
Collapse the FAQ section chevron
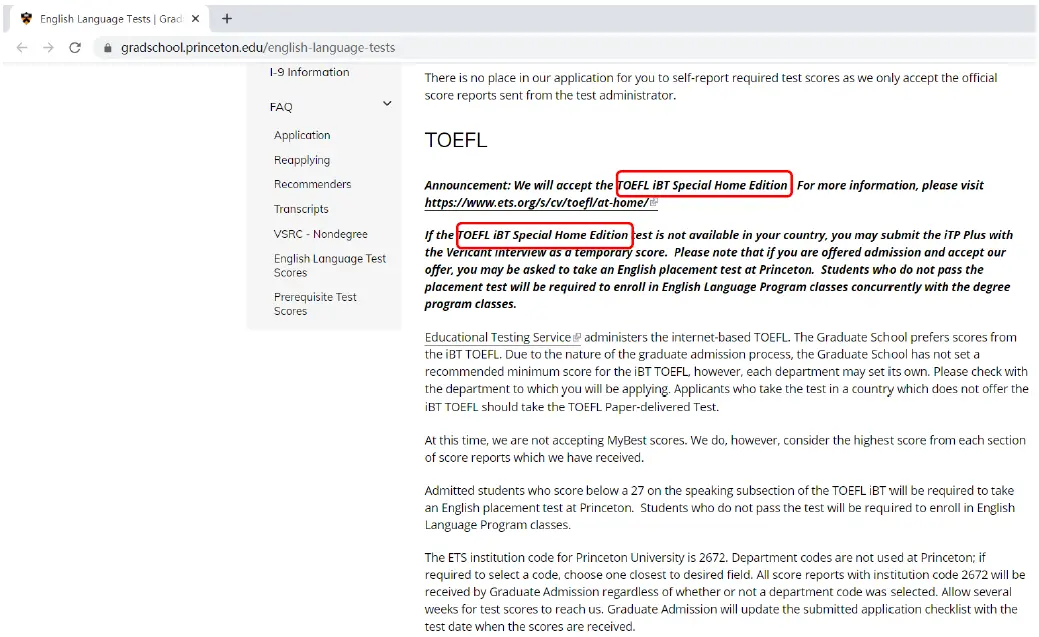[387, 103]
